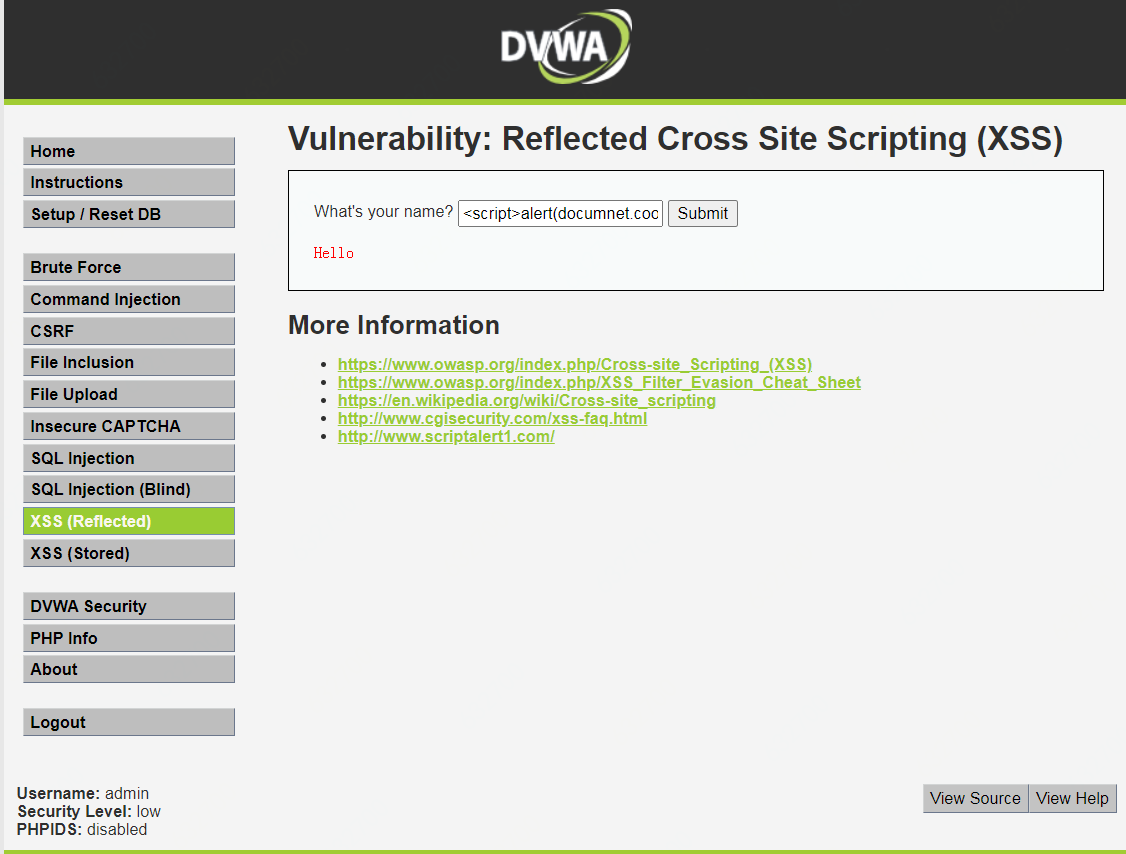Click the red "Hello" output text

(x=333, y=253)
